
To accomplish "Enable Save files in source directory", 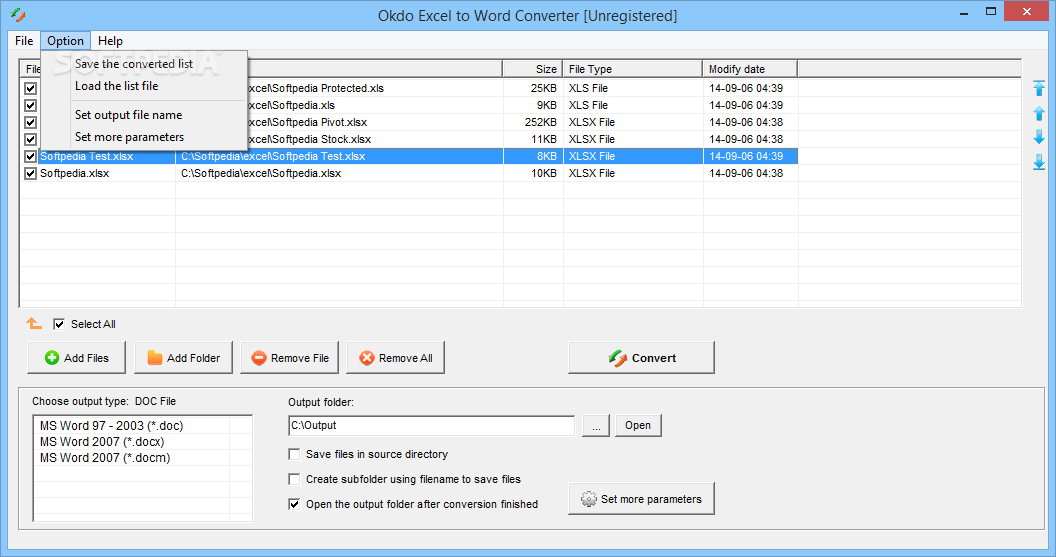I will 294,454.
